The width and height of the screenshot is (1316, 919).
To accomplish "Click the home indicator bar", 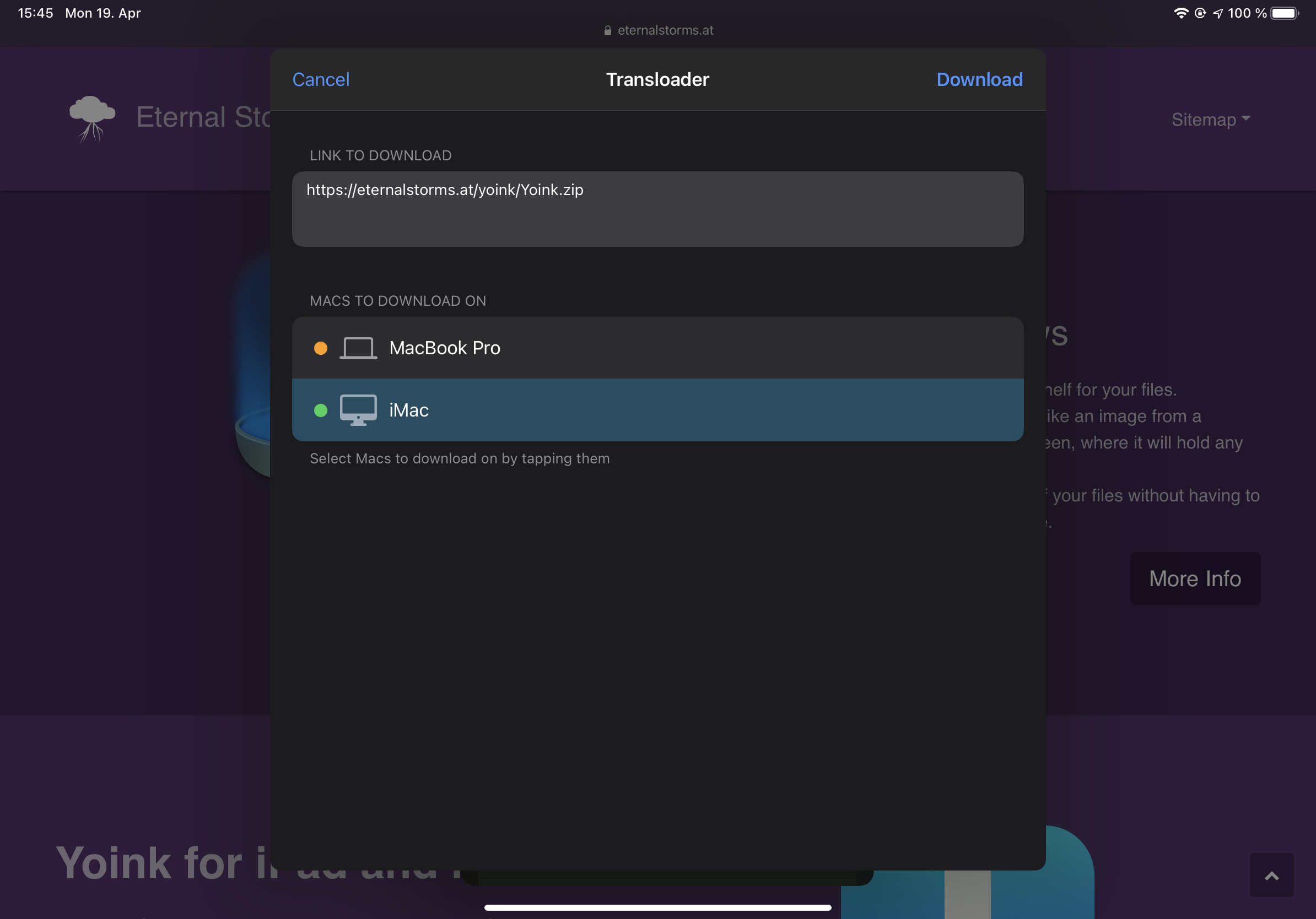I will click(x=657, y=907).
